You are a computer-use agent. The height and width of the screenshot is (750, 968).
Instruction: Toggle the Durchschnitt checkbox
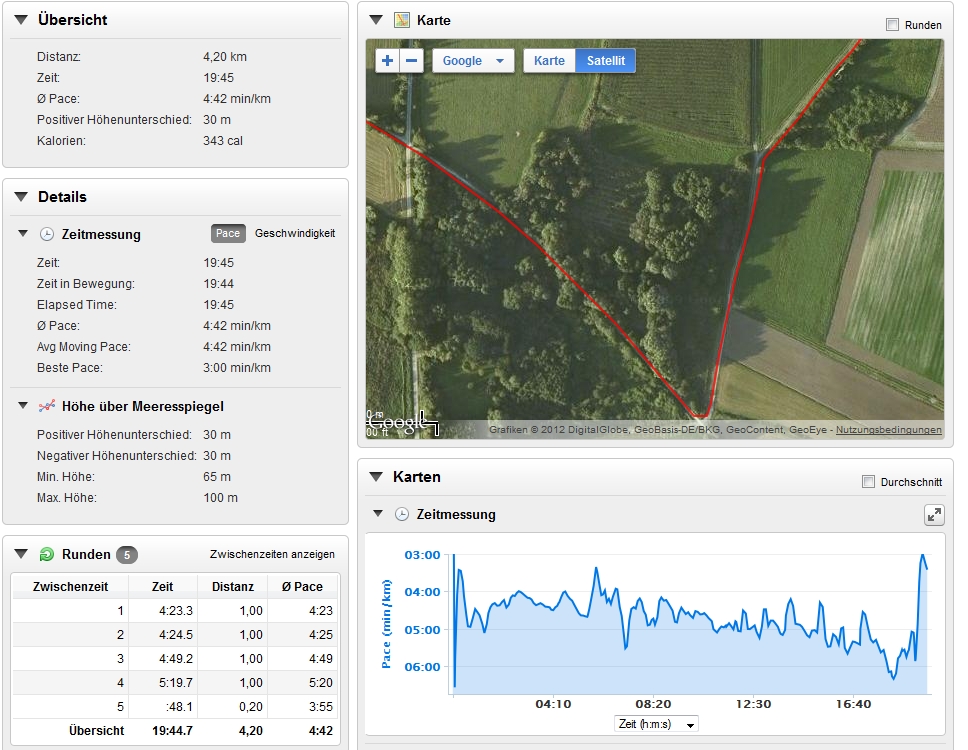click(x=868, y=482)
